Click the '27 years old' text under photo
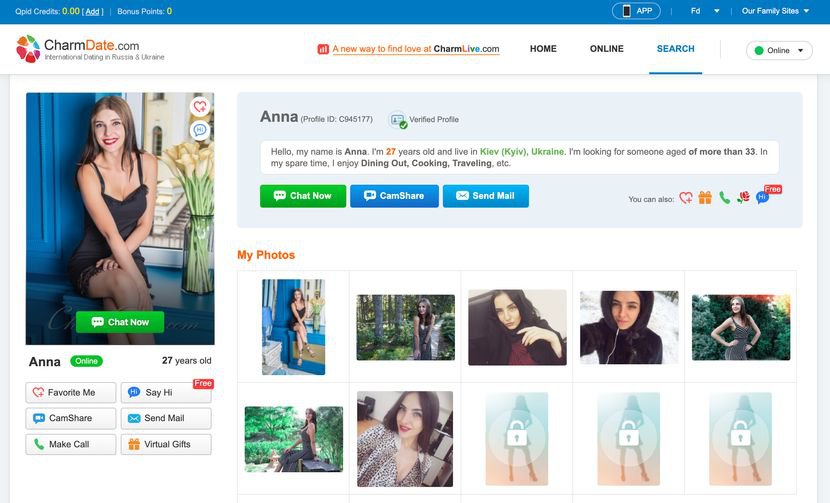 tap(186, 361)
